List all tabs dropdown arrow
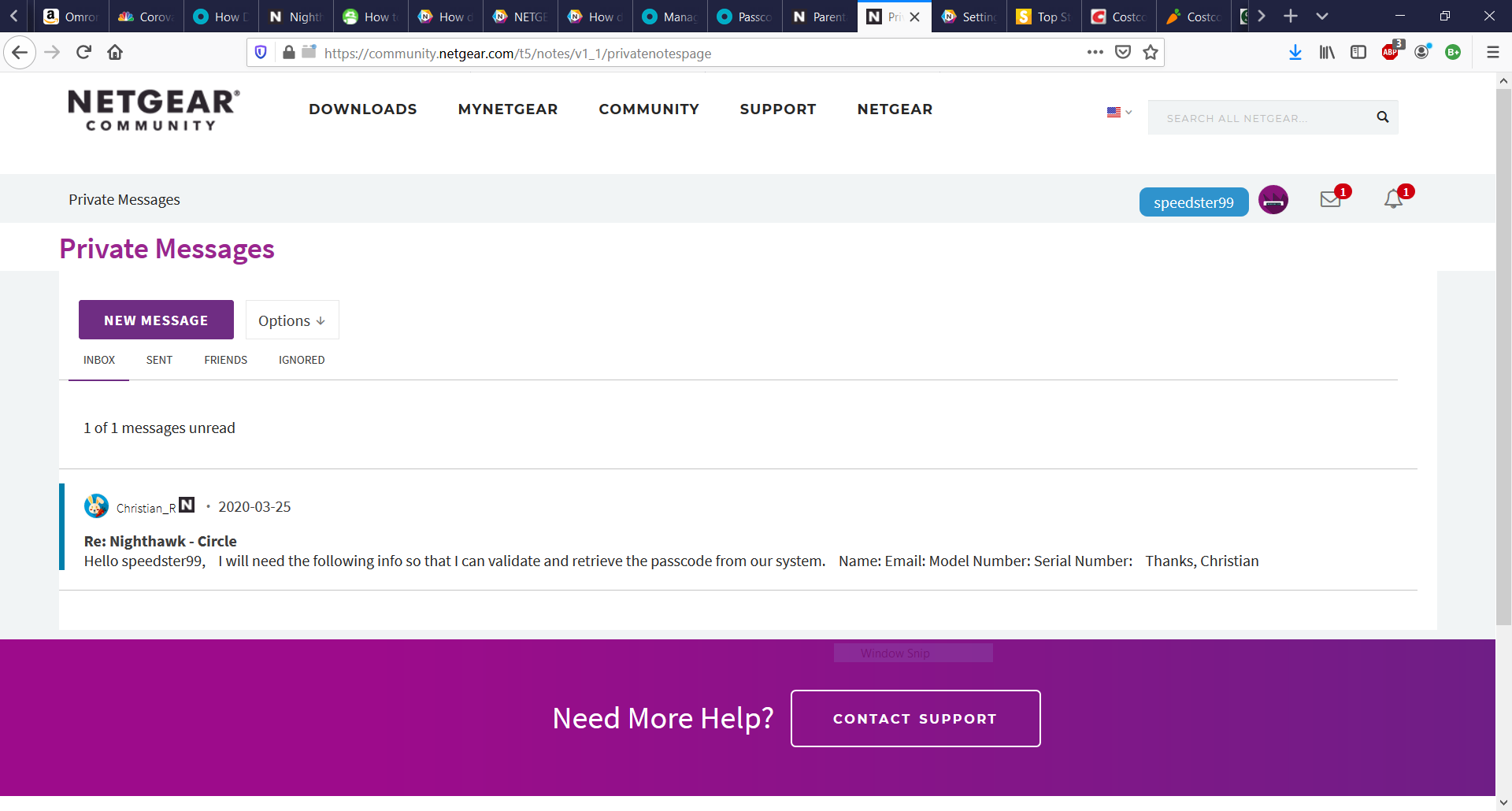Screen dimensions: 1512x811 click(x=1322, y=16)
